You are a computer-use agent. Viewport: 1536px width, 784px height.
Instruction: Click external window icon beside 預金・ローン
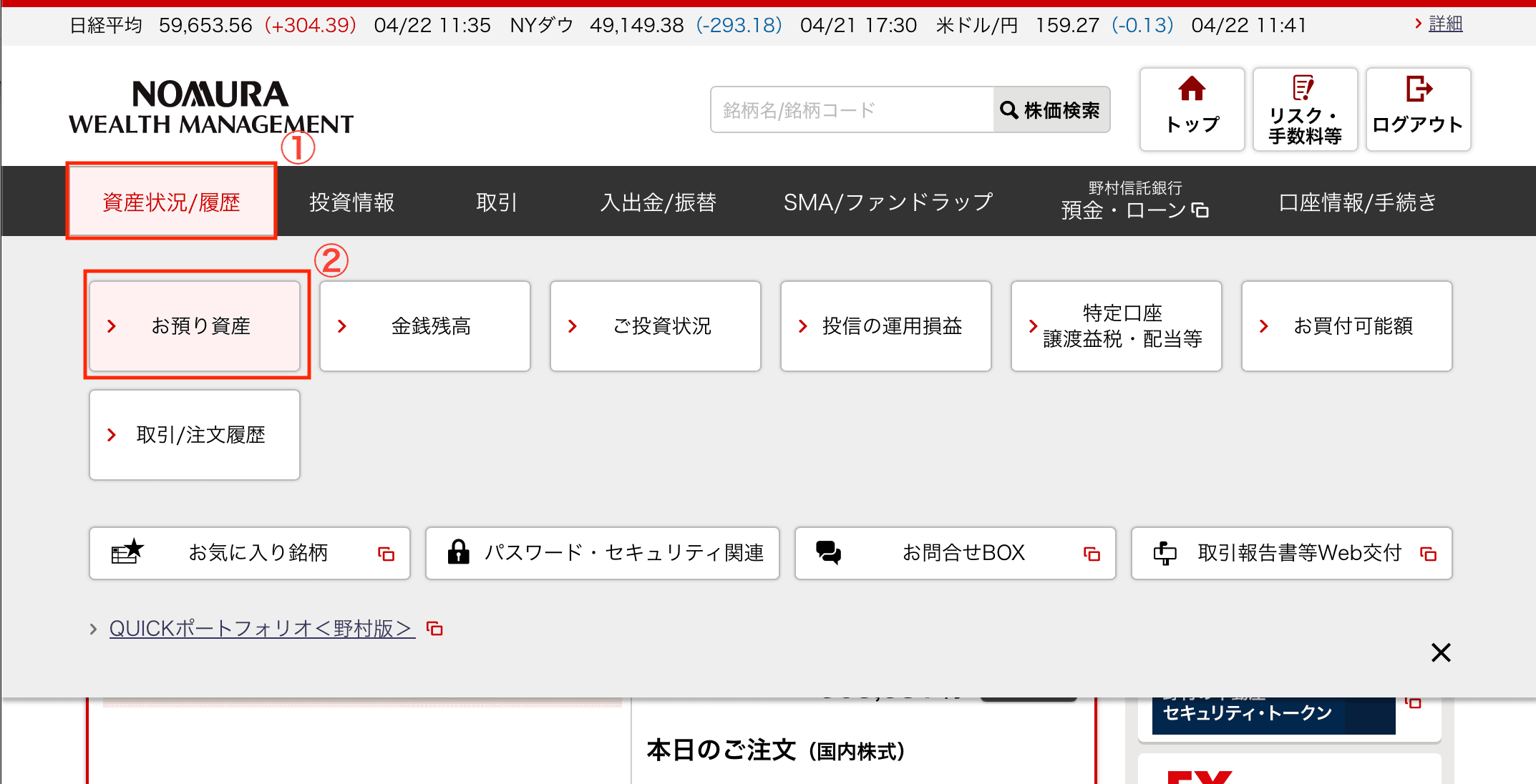coord(1200,210)
